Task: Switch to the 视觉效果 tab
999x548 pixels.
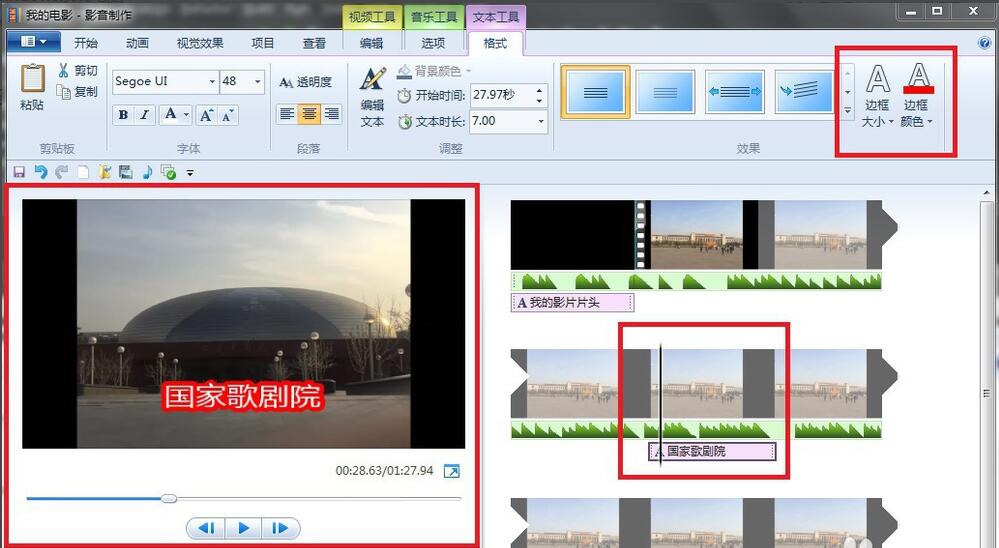Action: 200,43
